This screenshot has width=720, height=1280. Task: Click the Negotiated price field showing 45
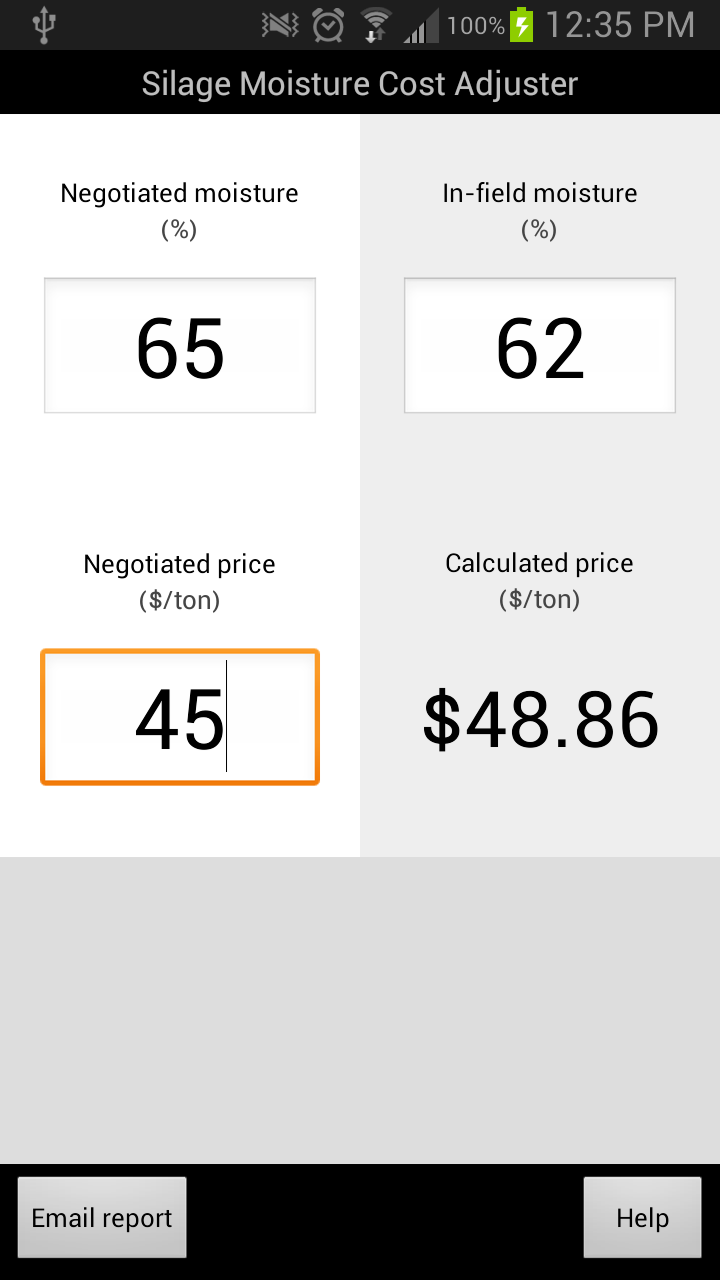pyautogui.click(x=180, y=718)
